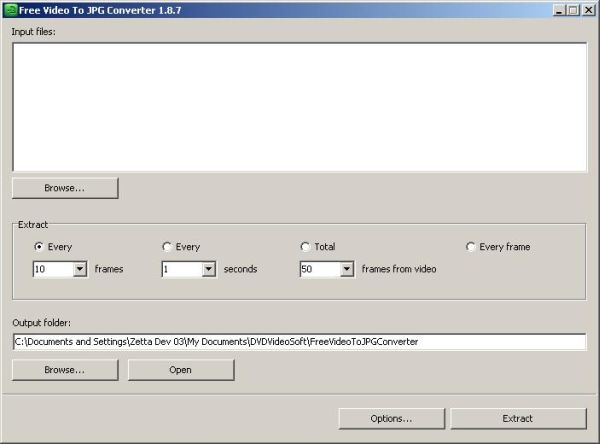The image size is (600, 444).
Task: Browse for the output folder
Action: click(65, 370)
